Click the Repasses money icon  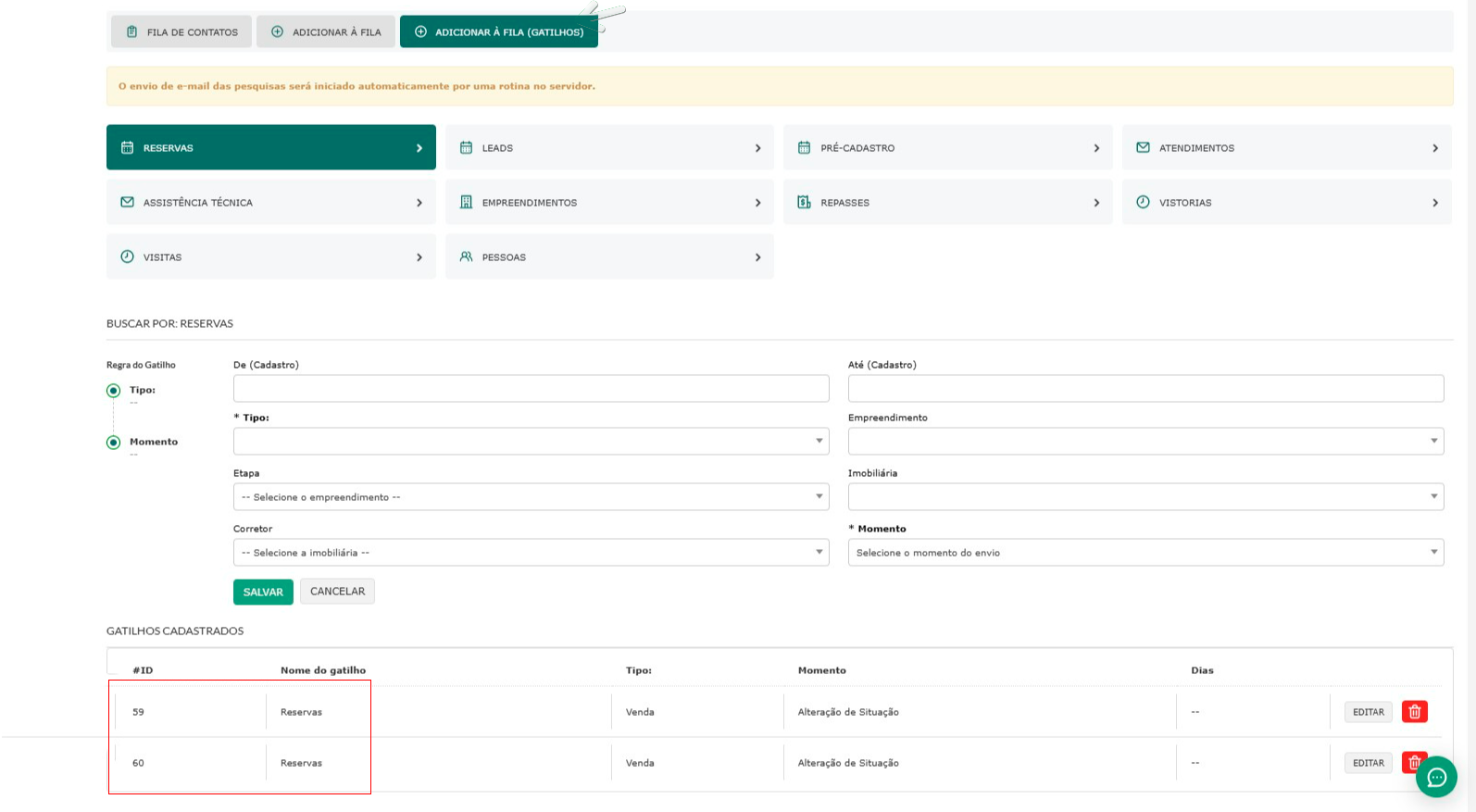pyautogui.click(x=805, y=202)
